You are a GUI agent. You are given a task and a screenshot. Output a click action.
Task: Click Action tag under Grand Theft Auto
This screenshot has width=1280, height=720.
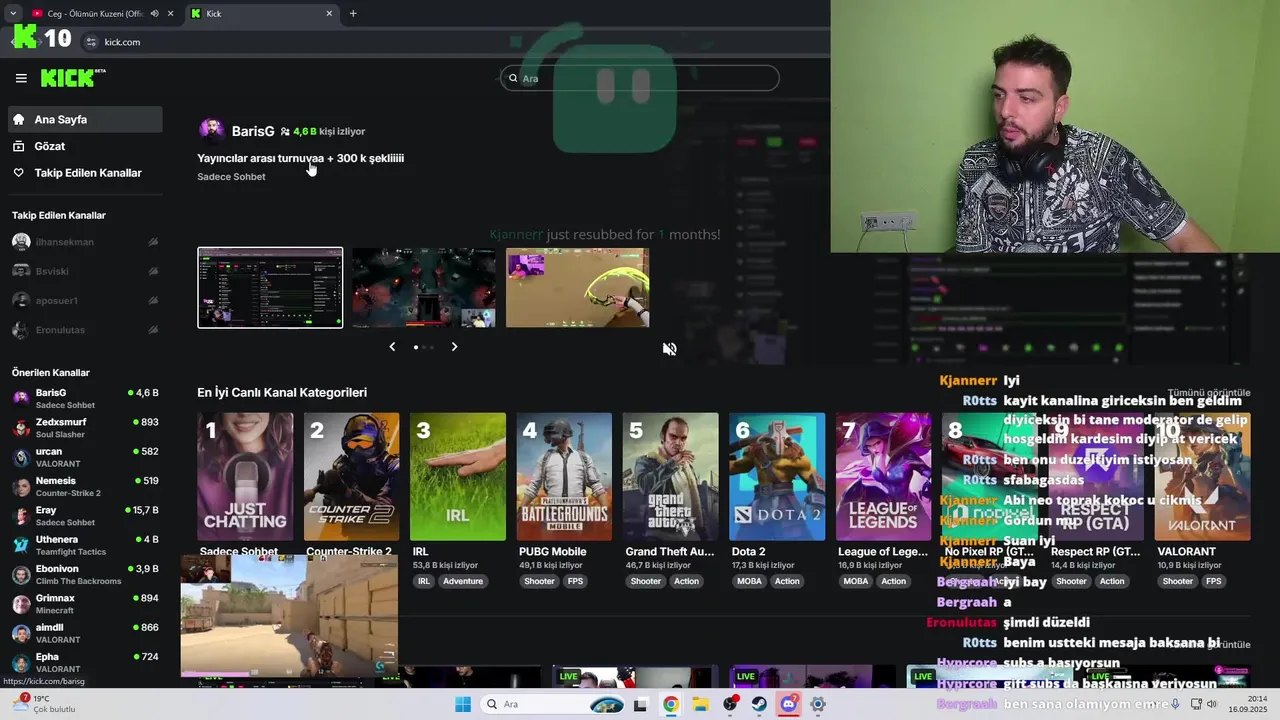(x=686, y=581)
